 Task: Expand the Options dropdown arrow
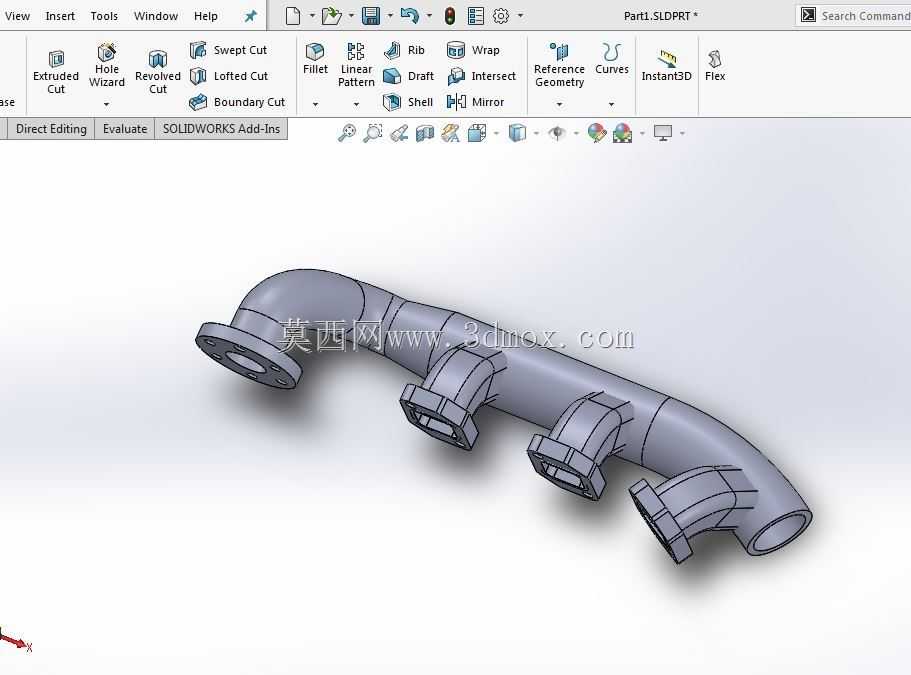520,16
